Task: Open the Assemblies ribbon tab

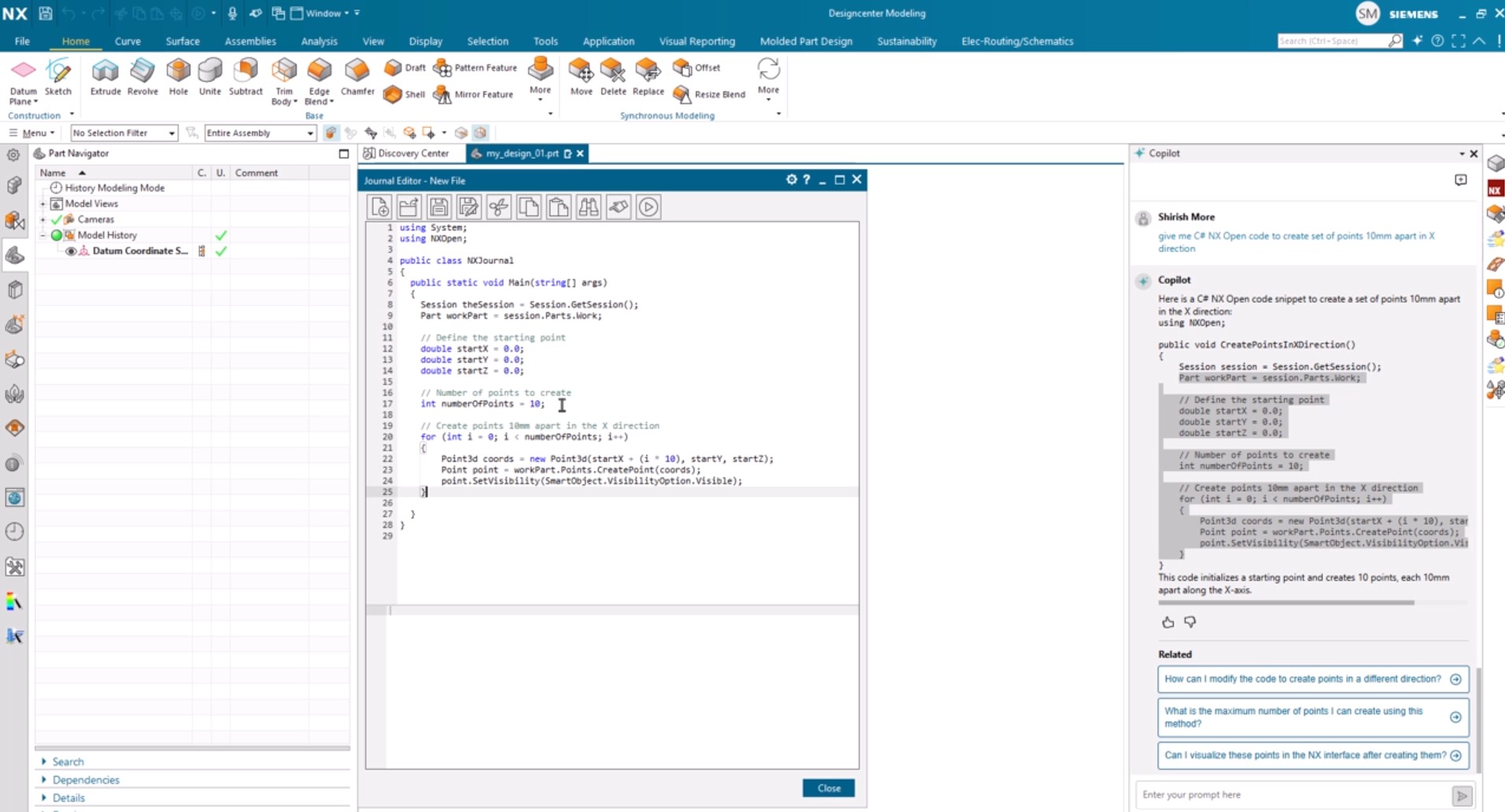Action: click(250, 41)
